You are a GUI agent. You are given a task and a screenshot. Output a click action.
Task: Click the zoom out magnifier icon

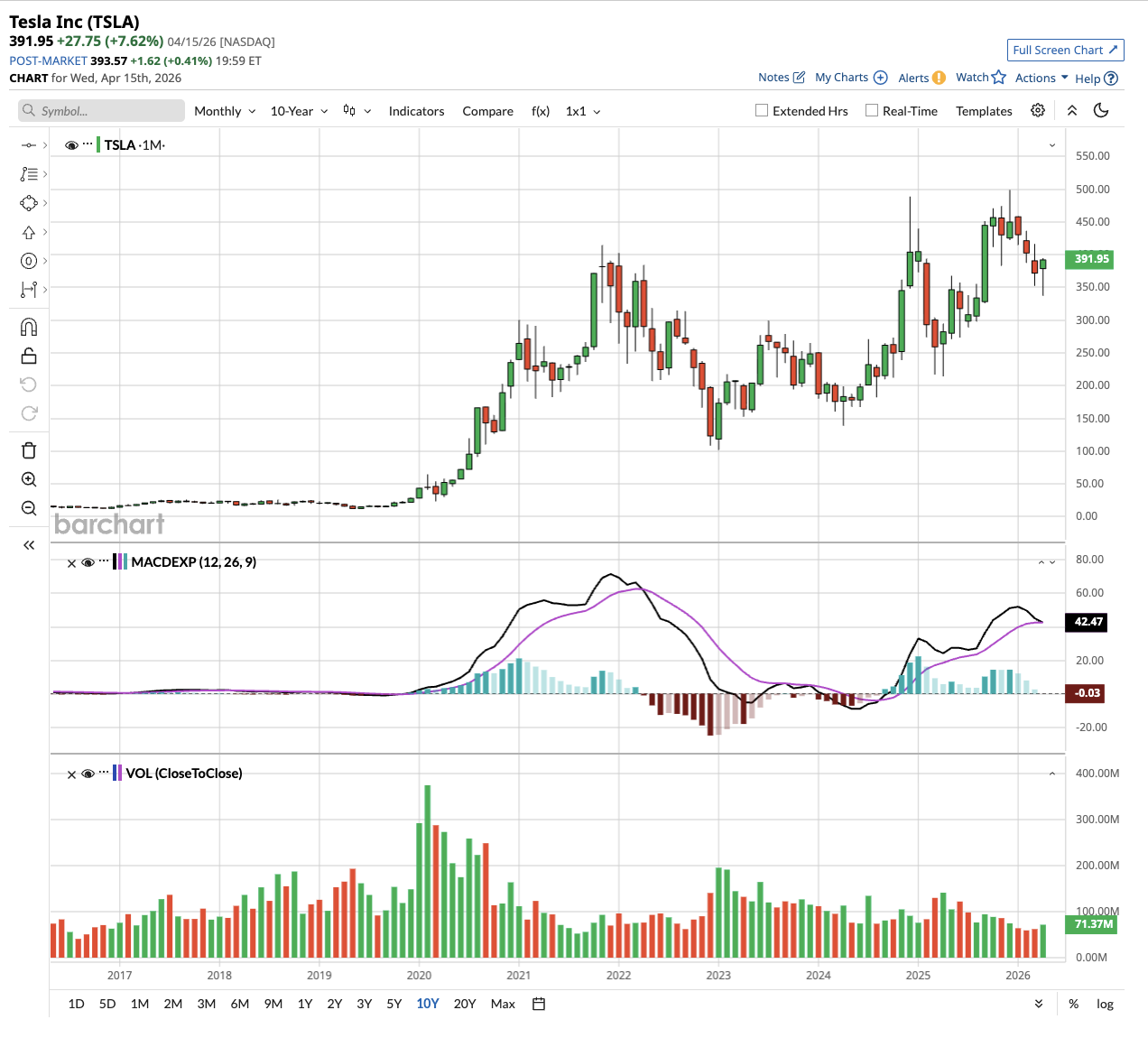point(29,508)
